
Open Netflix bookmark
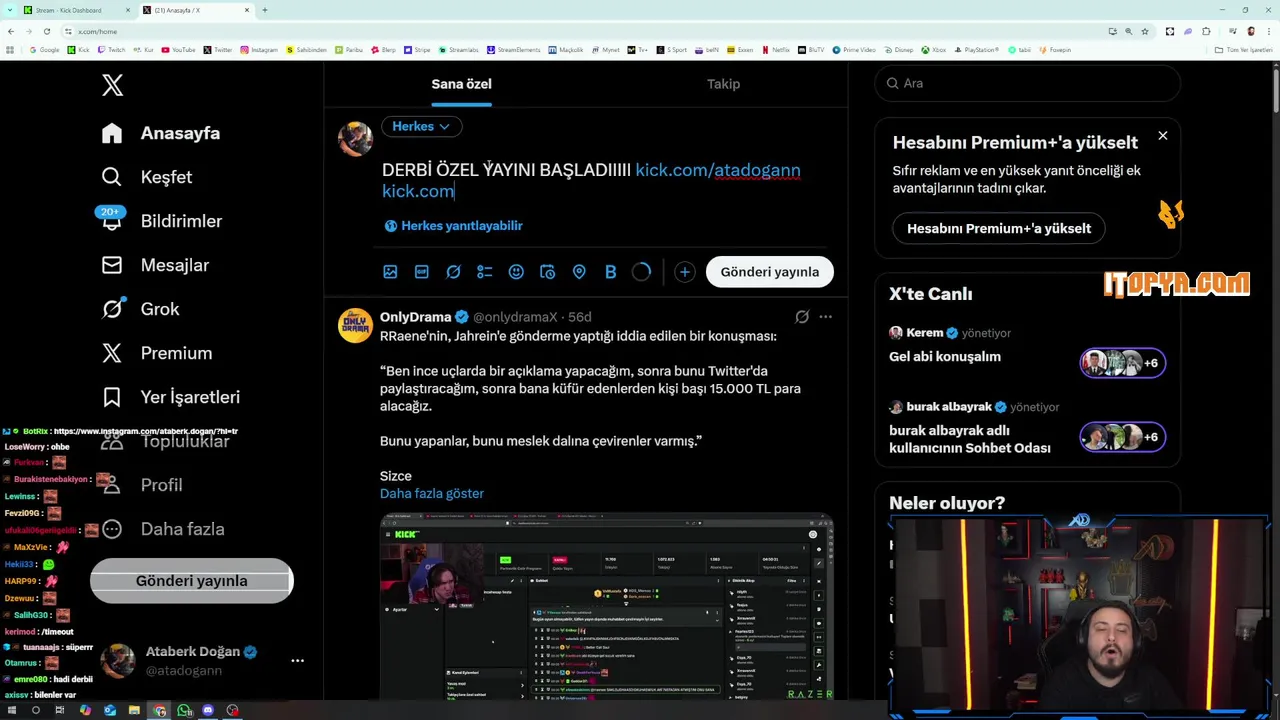tap(775, 50)
